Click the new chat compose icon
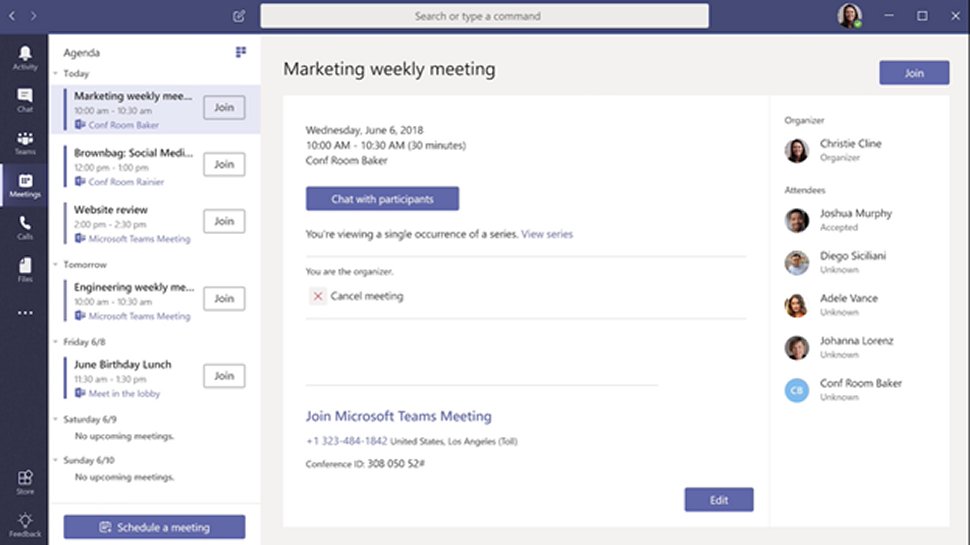The image size is (970, 545). tap(239, 16)
